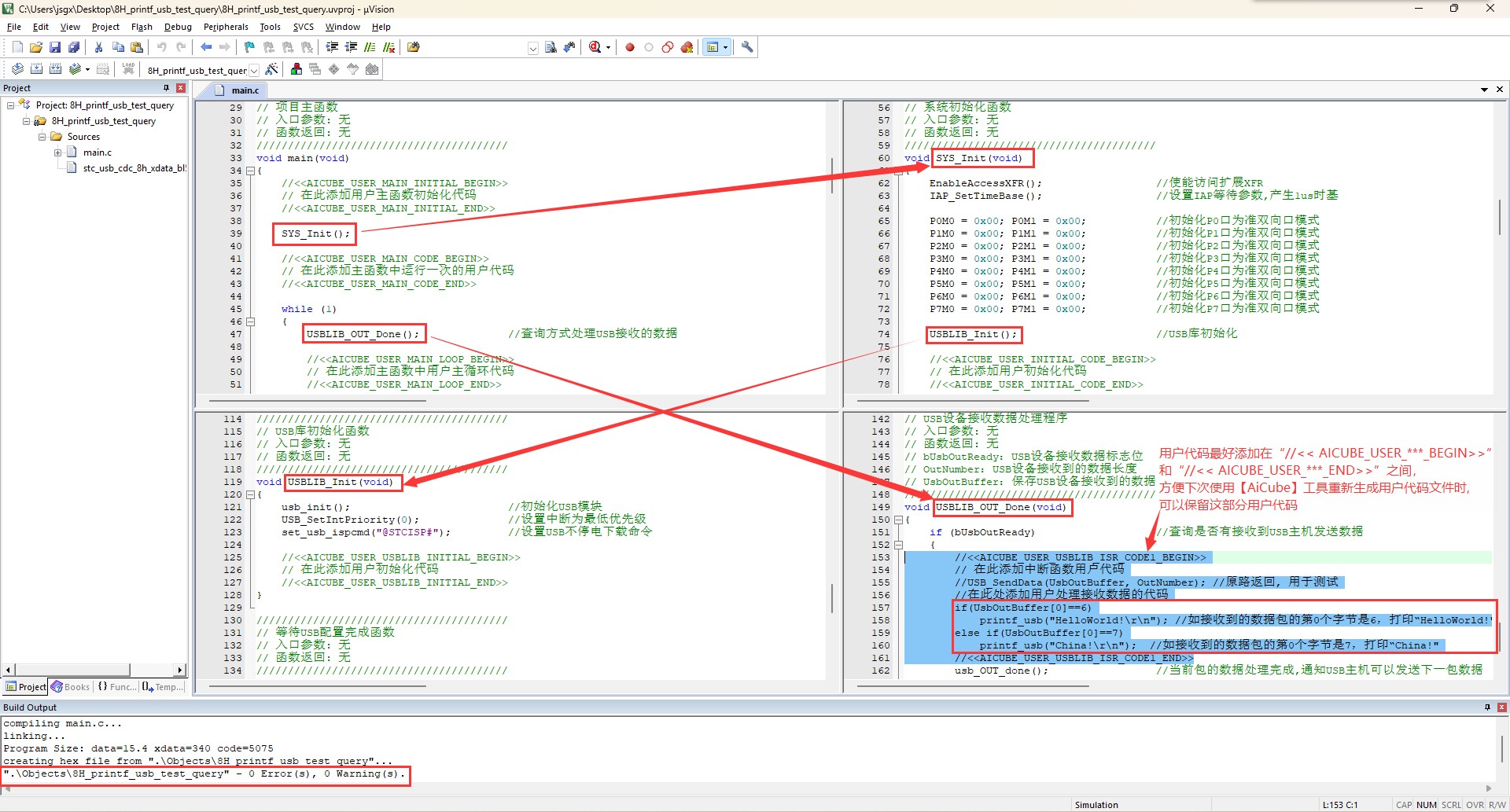Click top-left editor pane horizontal scrollbar
Viewport: 1510px width, 812px height.
point(317,401)
